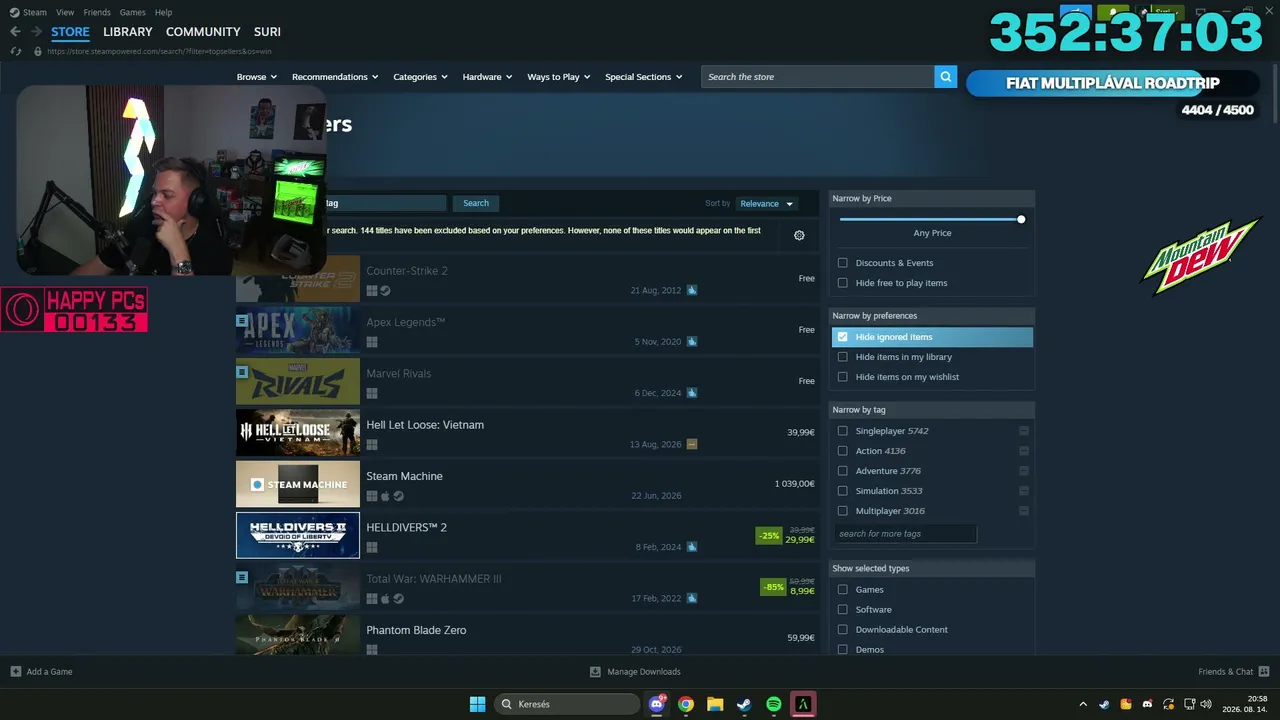
Task: Open the Friends menu
Action: point(97,12)
